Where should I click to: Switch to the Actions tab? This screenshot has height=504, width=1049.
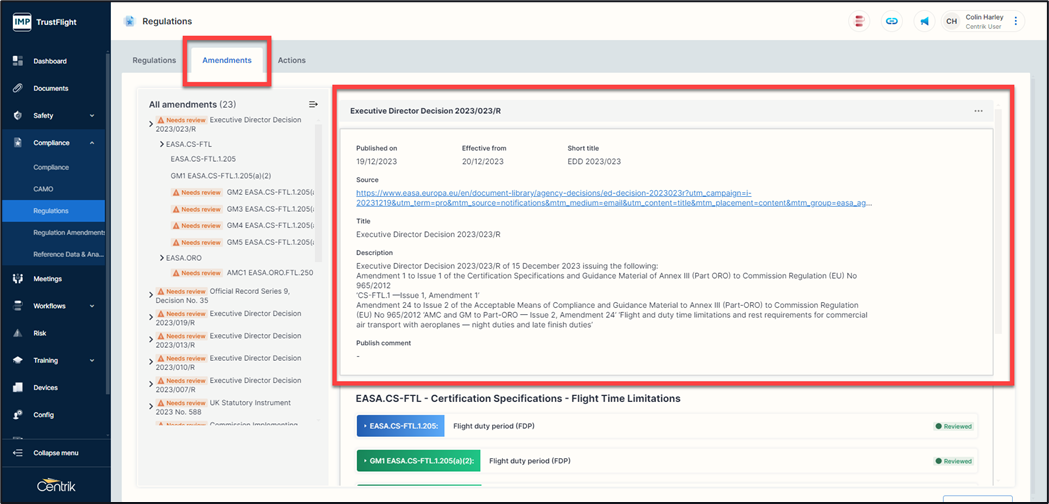click(x=292, y=60)
